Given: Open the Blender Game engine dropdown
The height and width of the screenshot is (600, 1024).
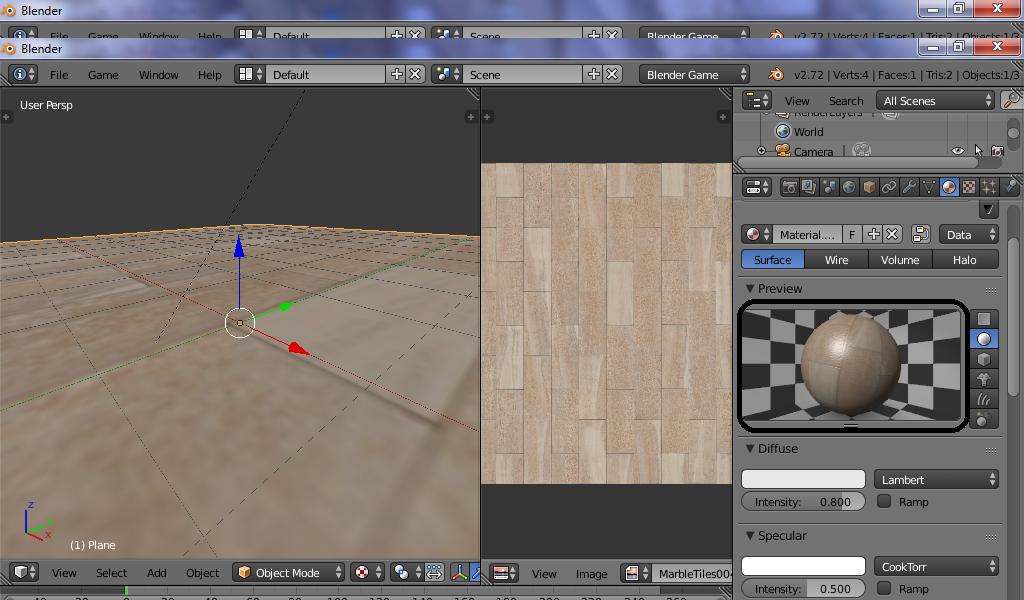Looking at the screenshot, I should 694,74.
